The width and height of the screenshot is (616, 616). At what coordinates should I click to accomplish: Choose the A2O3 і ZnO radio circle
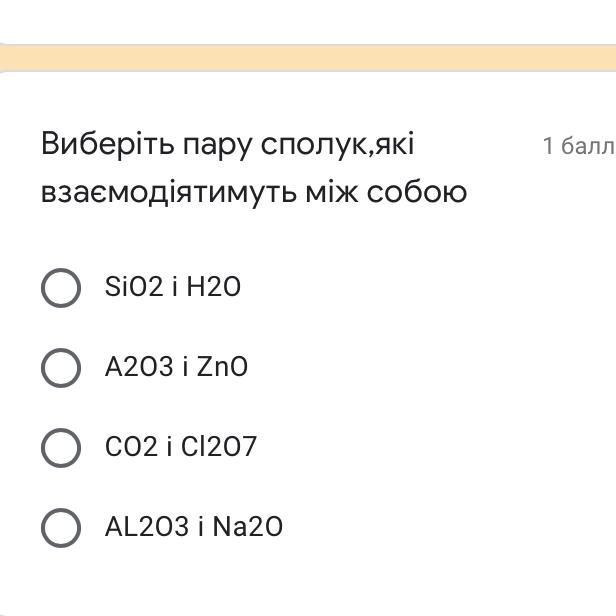pyautogui.click(x=61, y=368)
